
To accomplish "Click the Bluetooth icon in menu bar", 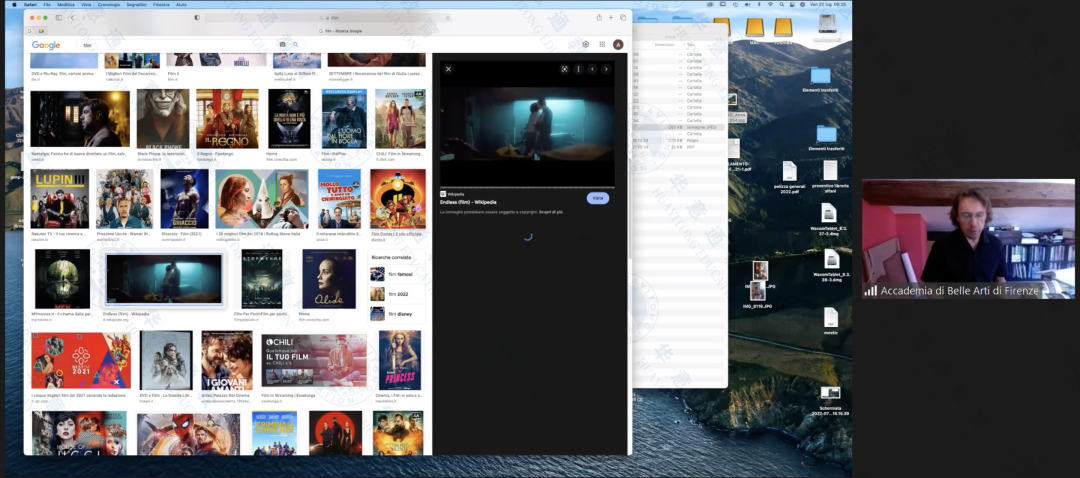I will pyautogui.click(x=760, y=4).
